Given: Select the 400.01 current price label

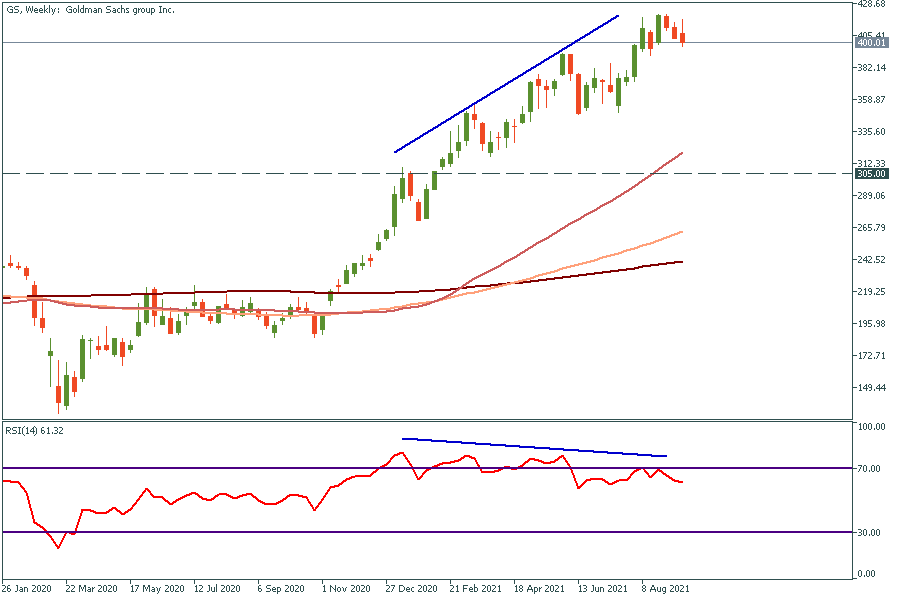Looking at the screenshot, I should [872, 43].
